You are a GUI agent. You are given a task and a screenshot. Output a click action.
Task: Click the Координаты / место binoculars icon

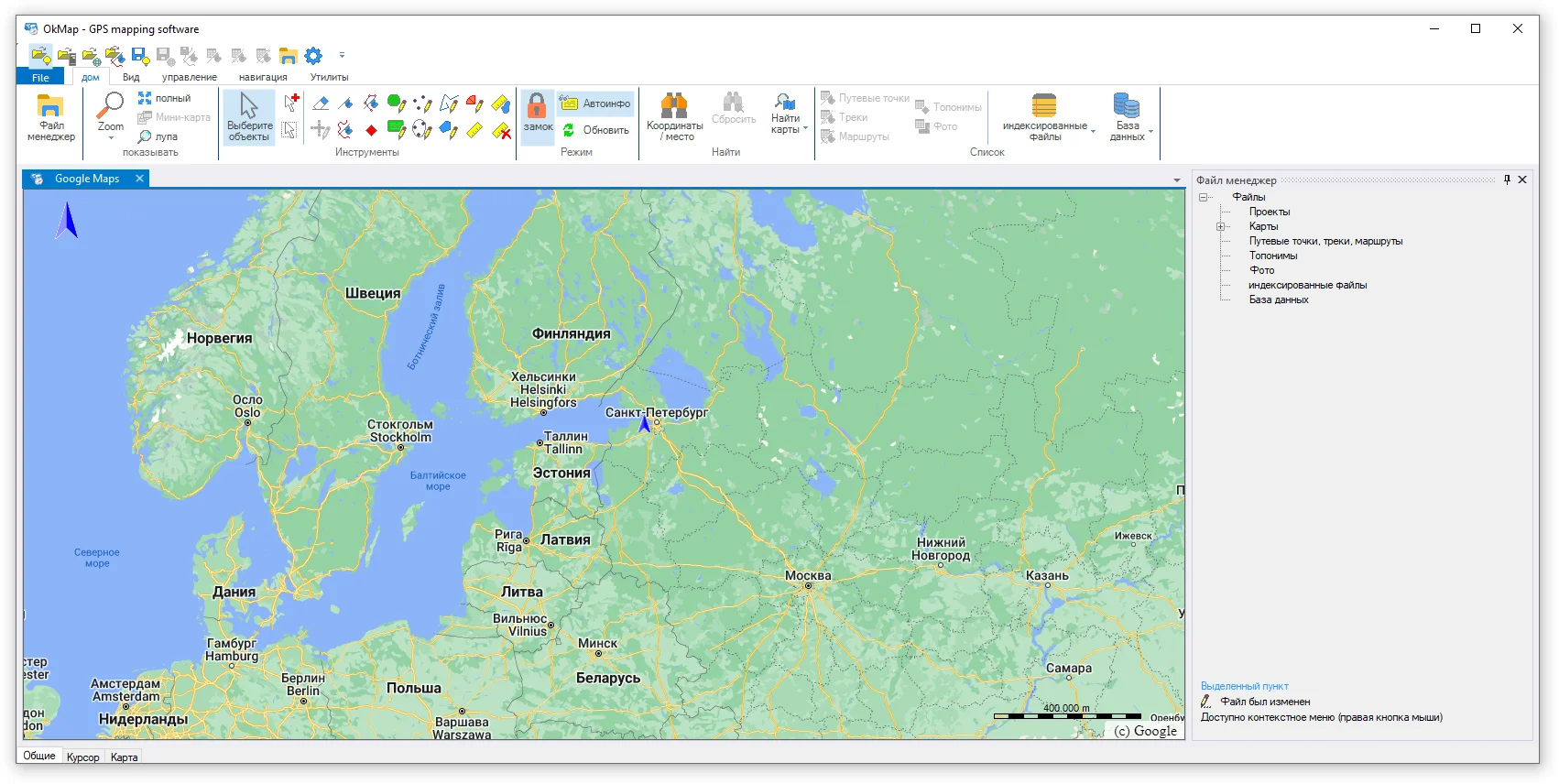click(x=674, y=104)
